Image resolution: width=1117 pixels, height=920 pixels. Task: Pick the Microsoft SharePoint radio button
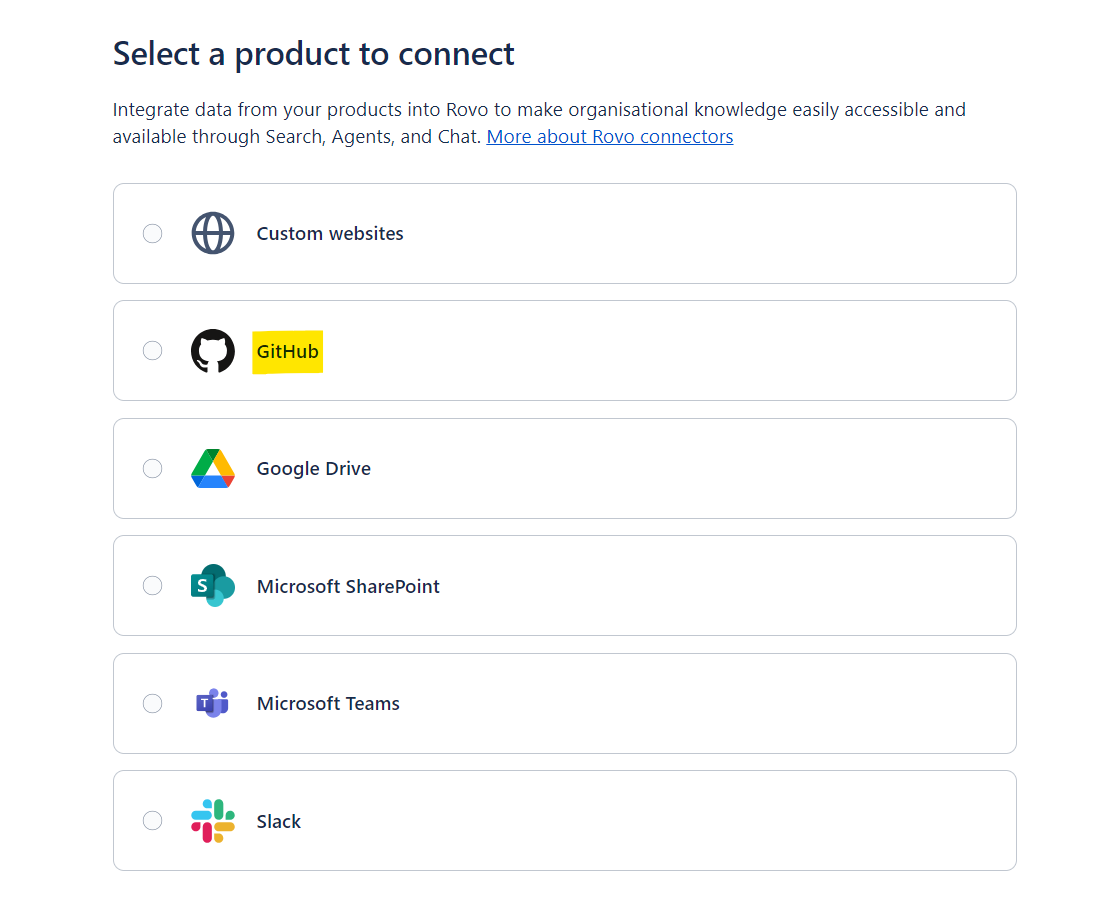point(152,586)
